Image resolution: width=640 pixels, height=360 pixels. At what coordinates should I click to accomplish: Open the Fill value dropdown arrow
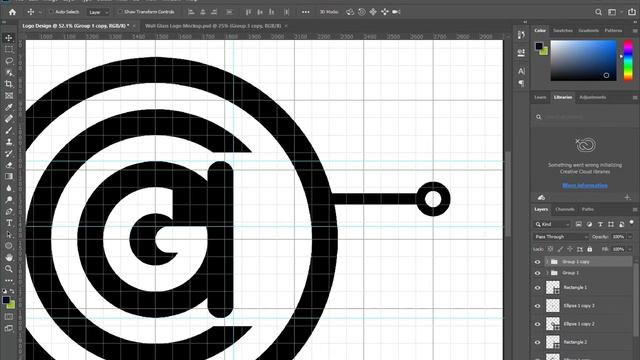[x=630, y=249]
